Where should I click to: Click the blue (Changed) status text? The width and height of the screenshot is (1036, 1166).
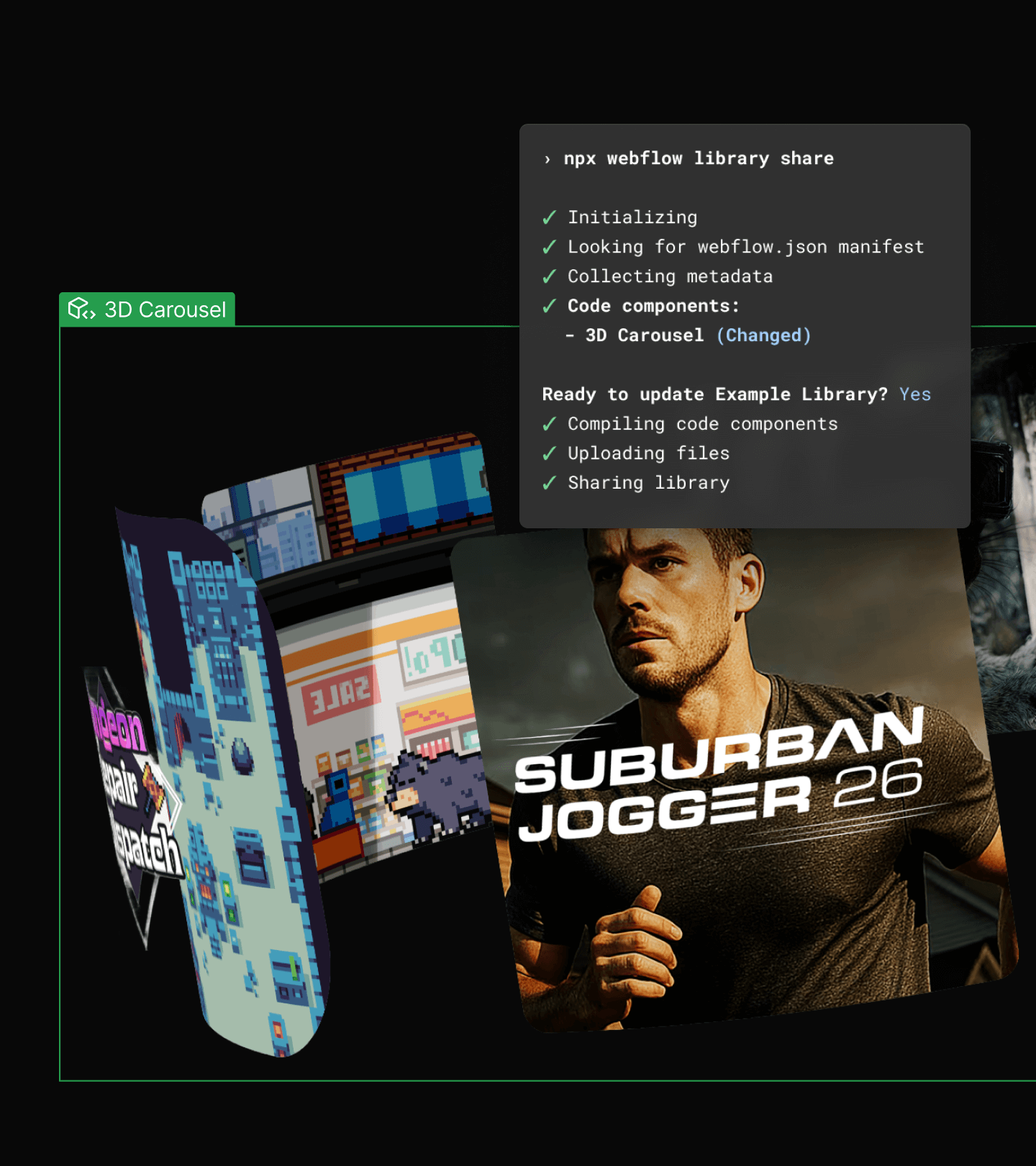point(763,335)
